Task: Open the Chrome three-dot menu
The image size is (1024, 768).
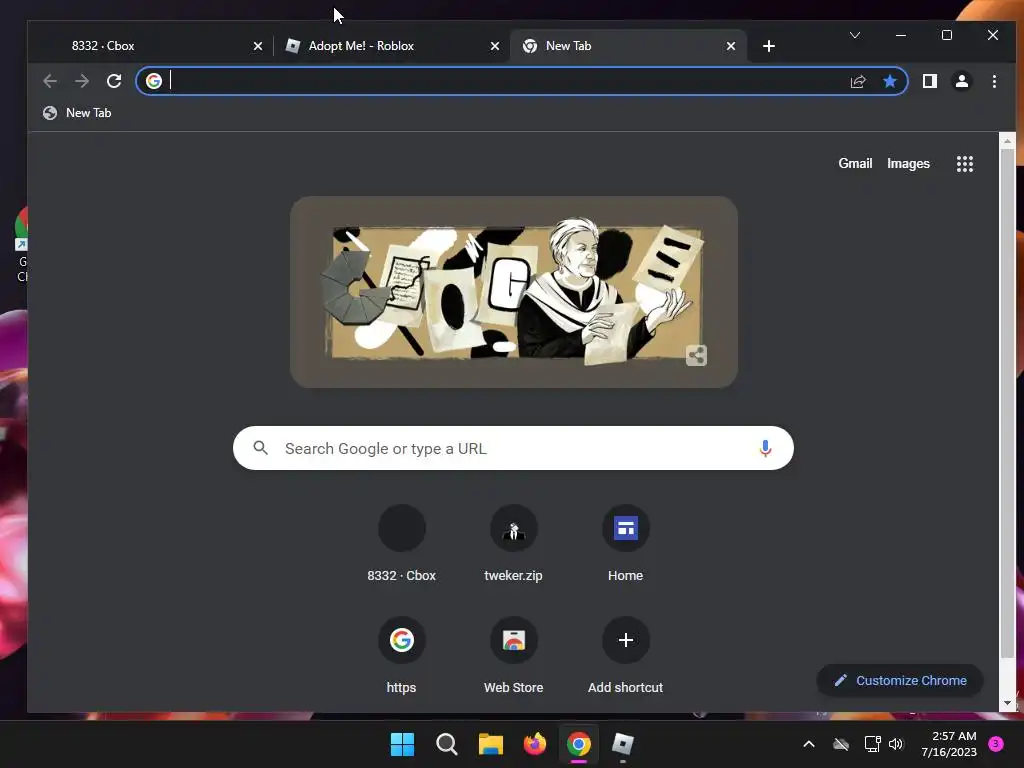Action: point(994,81)
